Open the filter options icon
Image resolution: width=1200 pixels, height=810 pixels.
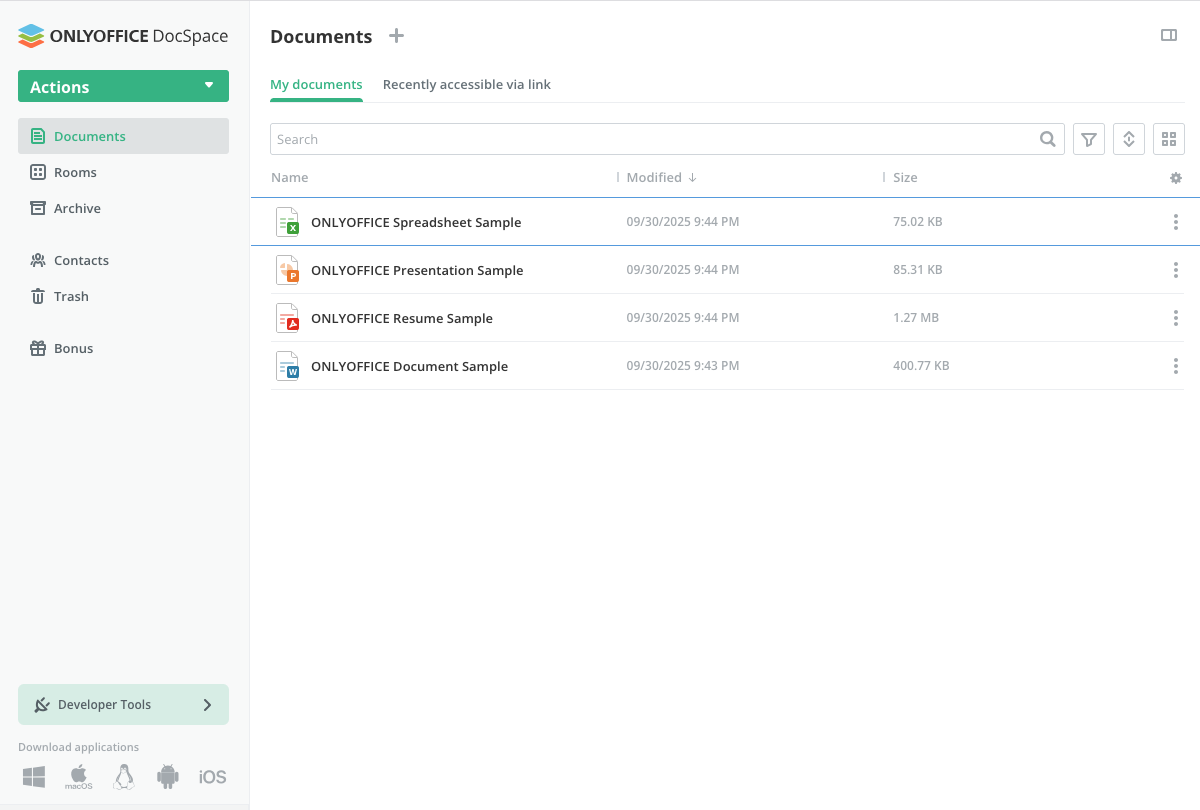click(x=1089, y=140)
